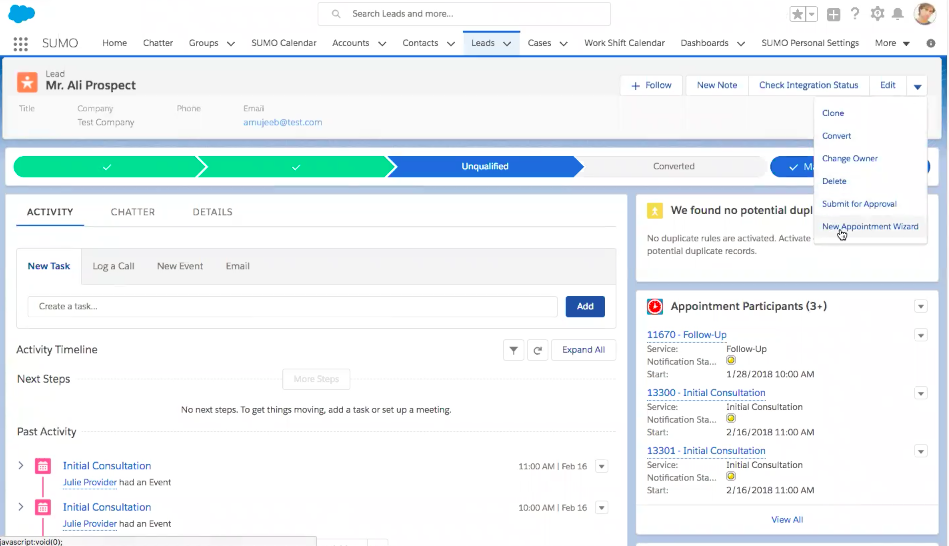Image resolution: width=949 pixels, height=546 pixels.
Task: Expand the Cases nav dropdown
Action: tap(563, 44)
